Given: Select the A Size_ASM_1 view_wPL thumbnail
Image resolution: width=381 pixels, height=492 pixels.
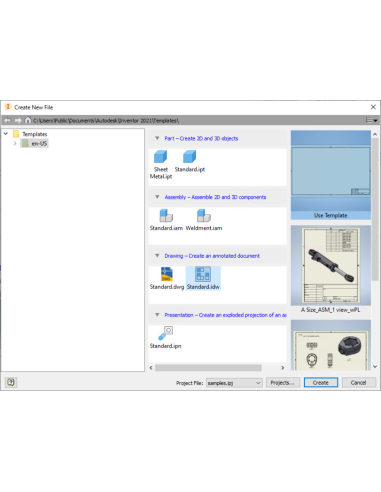Looking at the screenshot, I should 331,269.
